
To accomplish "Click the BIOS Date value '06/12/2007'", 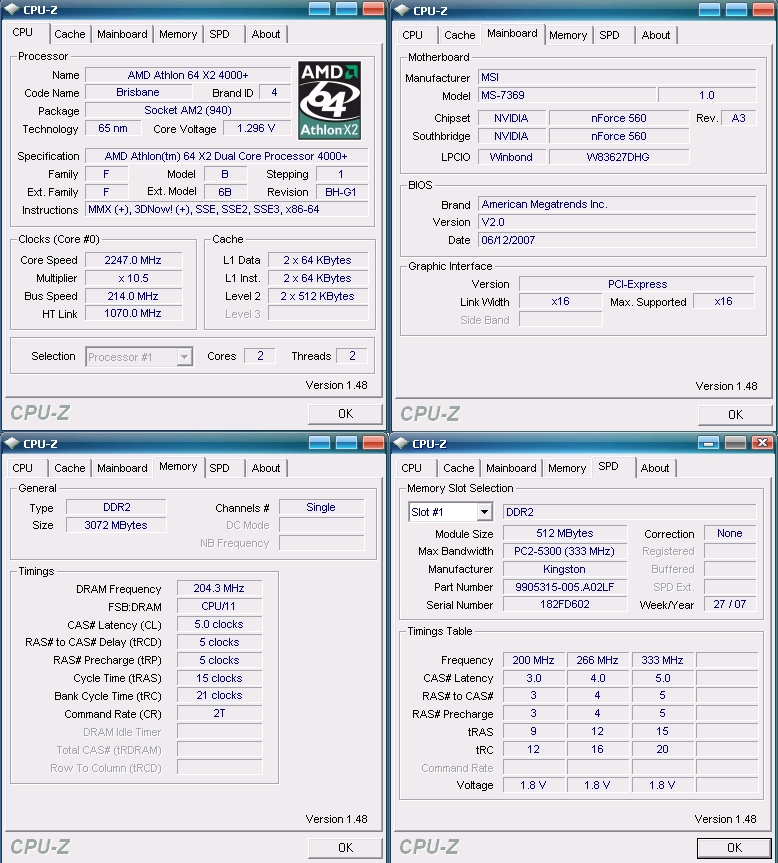I will (x=617, y=240).
